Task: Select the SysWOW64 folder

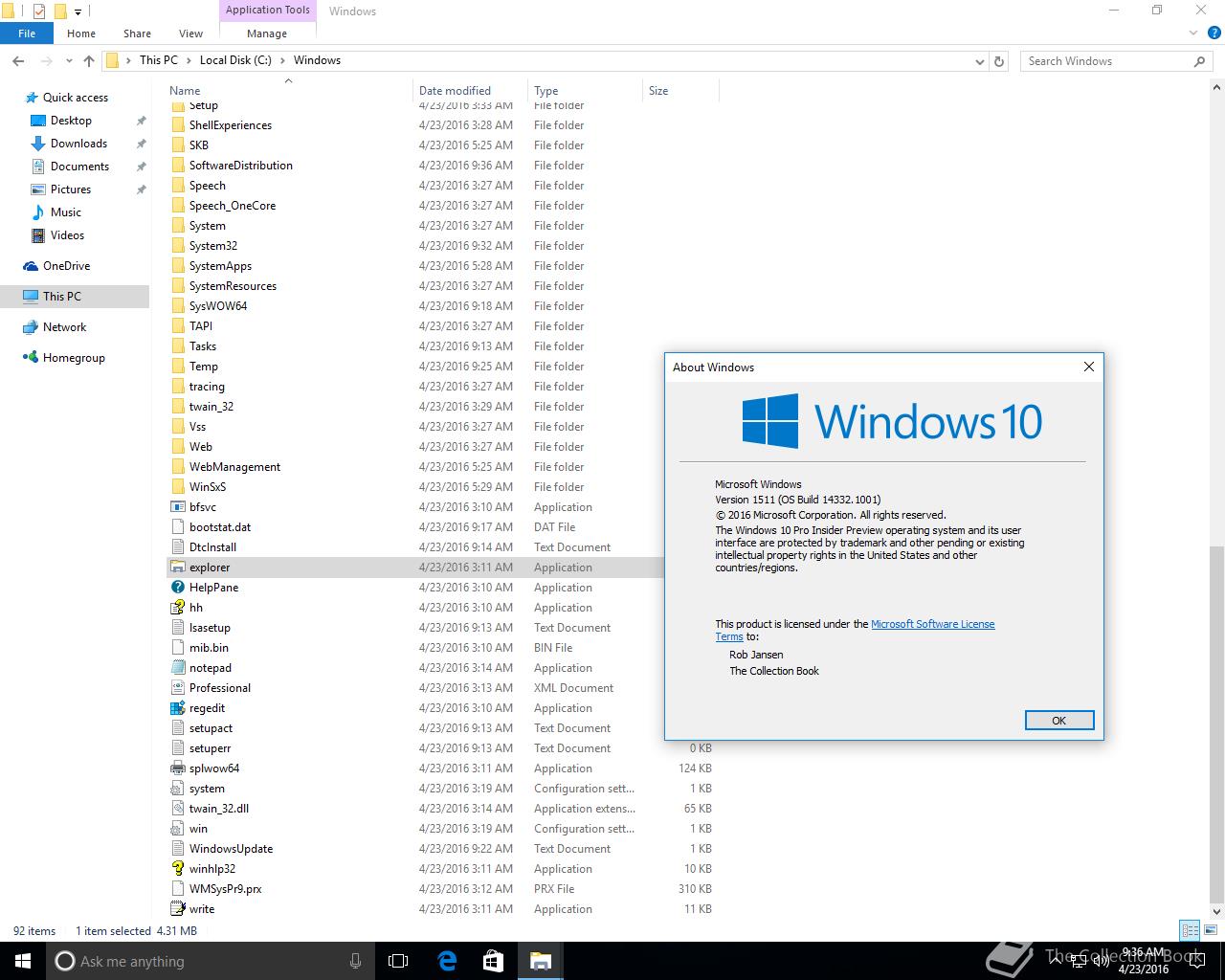Action: coord(217,306)
